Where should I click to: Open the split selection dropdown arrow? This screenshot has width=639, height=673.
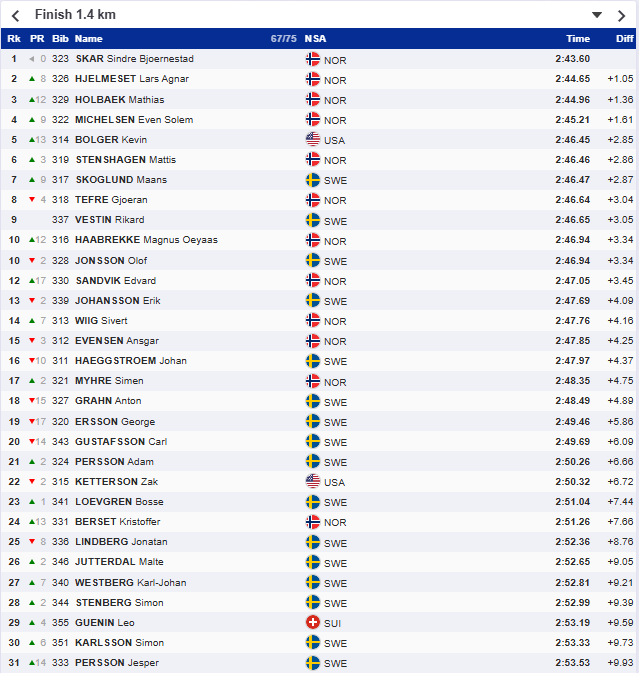click(597, 15)
